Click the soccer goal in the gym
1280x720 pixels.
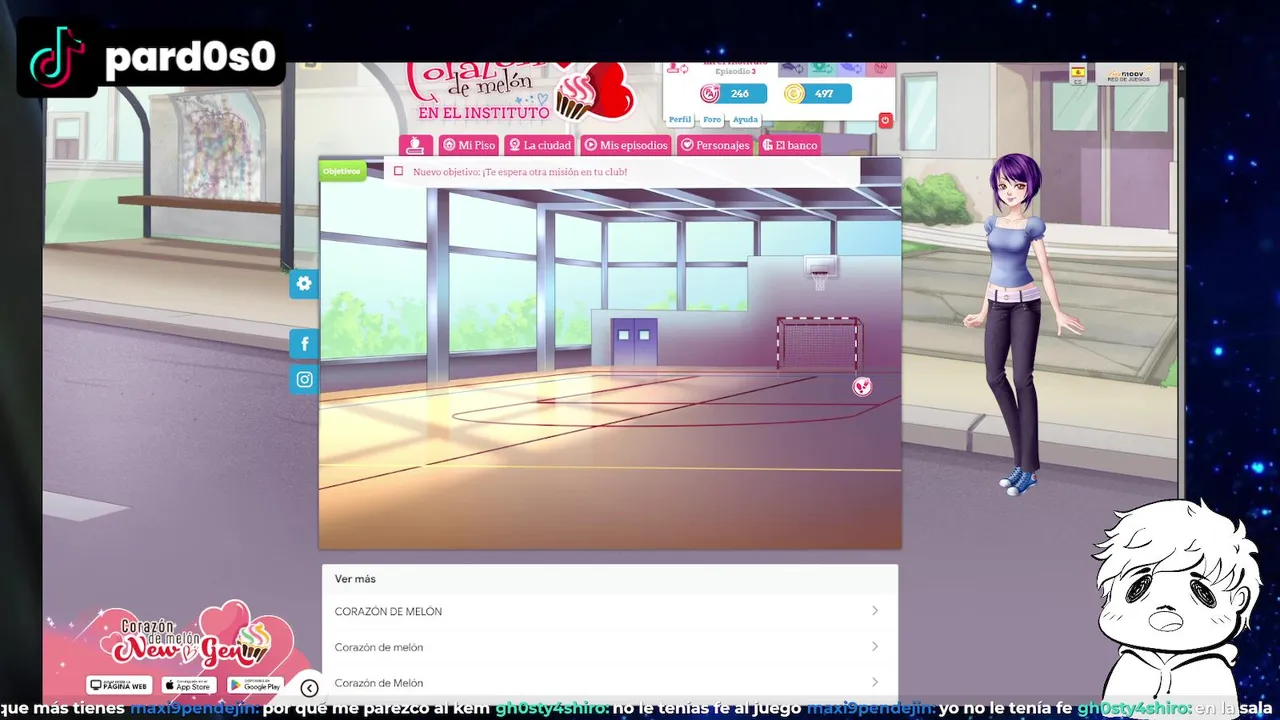click(x=819, y=343)
